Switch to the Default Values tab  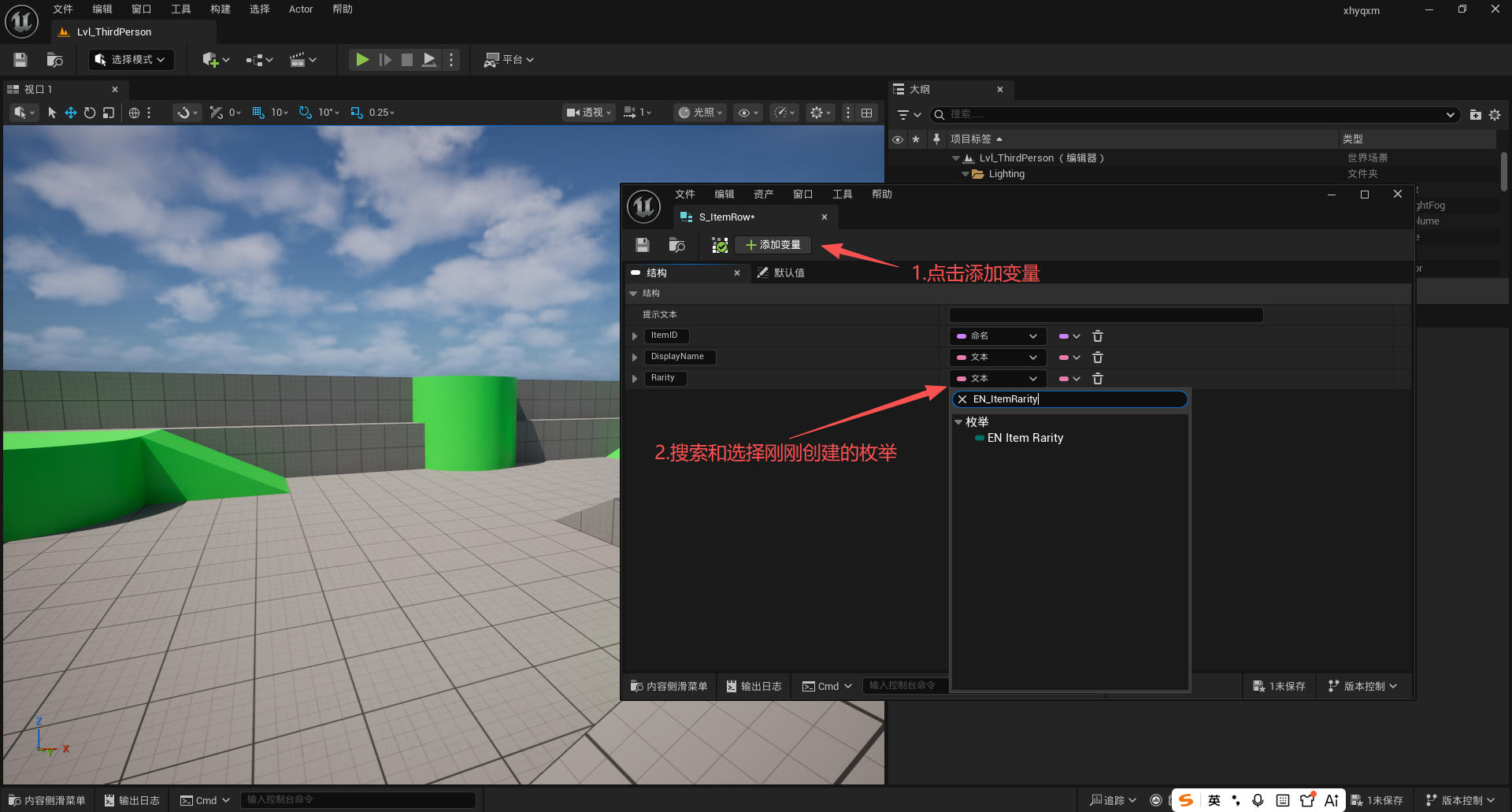point(780,273)
